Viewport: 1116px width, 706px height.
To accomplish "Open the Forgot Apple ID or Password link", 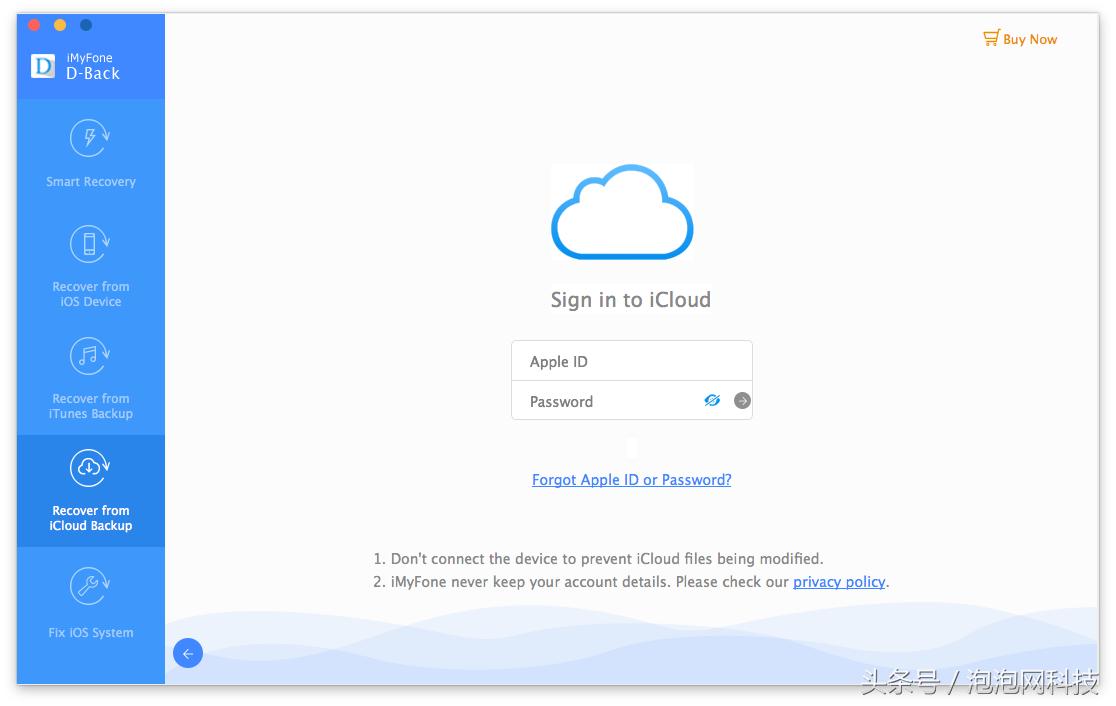I will pos(631,480).
